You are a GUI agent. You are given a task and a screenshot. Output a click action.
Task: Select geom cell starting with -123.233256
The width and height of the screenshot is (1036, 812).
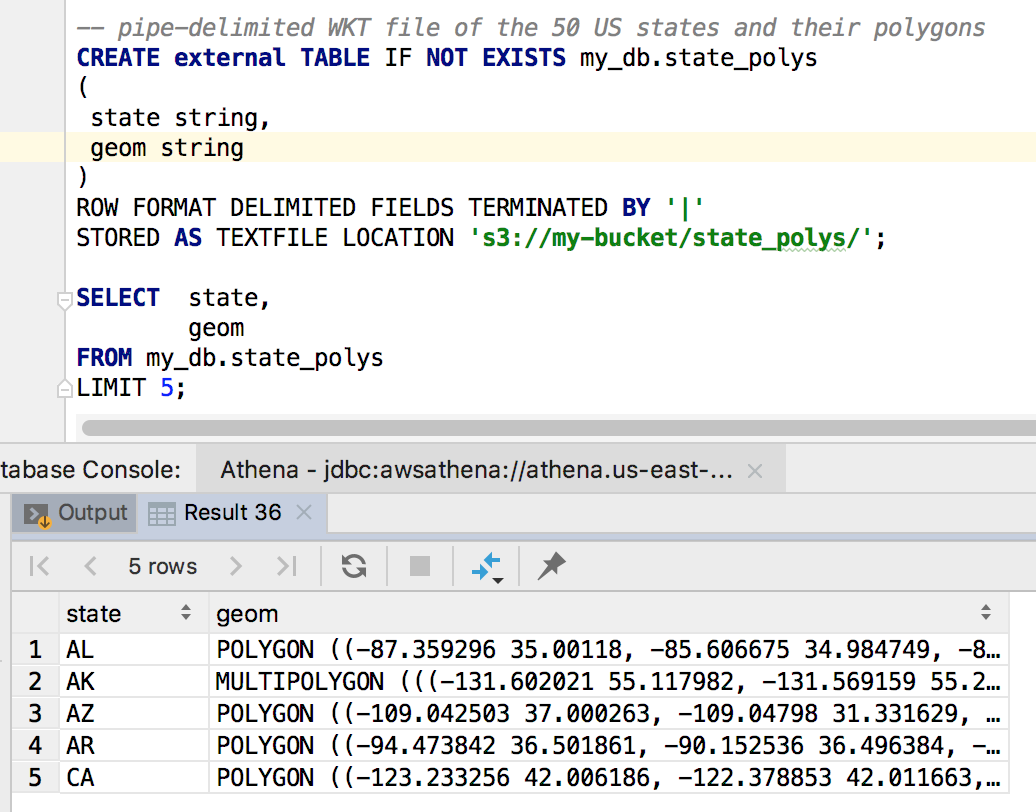tap(609, 777)
